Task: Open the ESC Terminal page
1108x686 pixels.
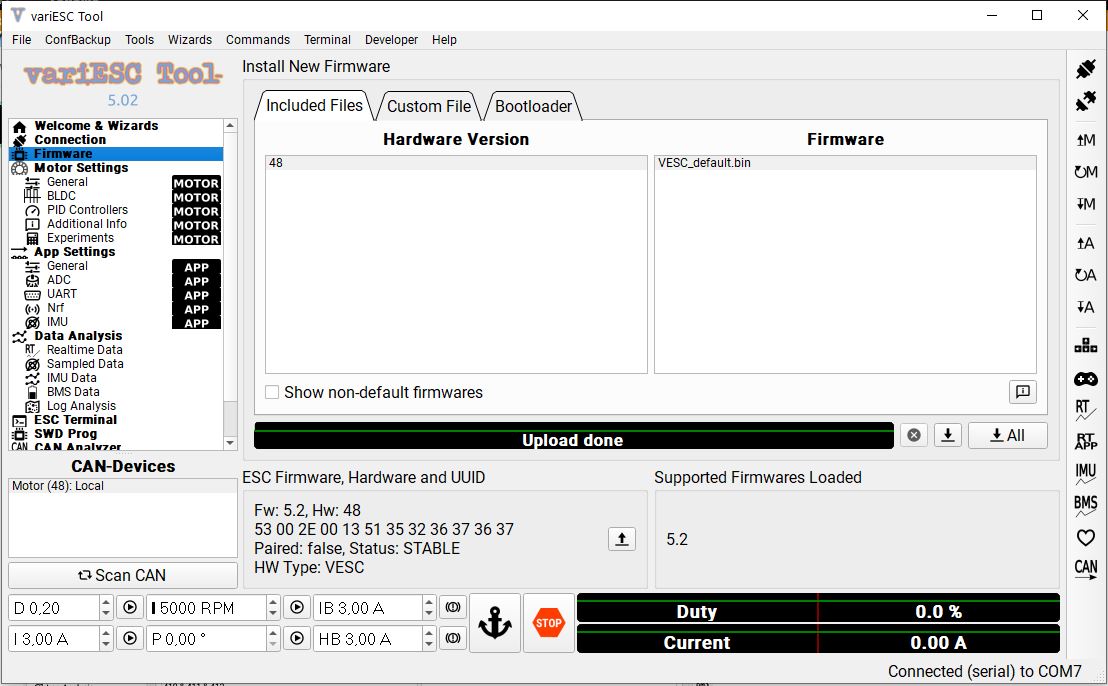Action: (76, 420)
